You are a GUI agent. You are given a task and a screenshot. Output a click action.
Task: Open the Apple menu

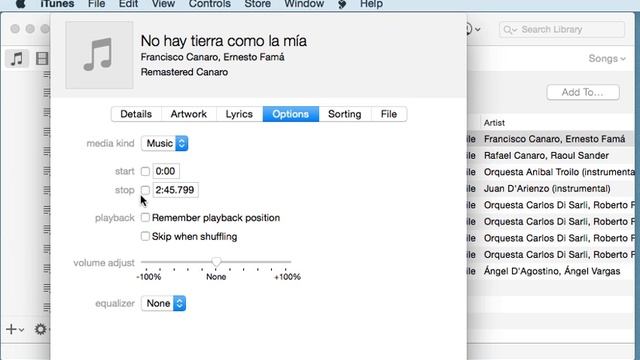point(20,4)
